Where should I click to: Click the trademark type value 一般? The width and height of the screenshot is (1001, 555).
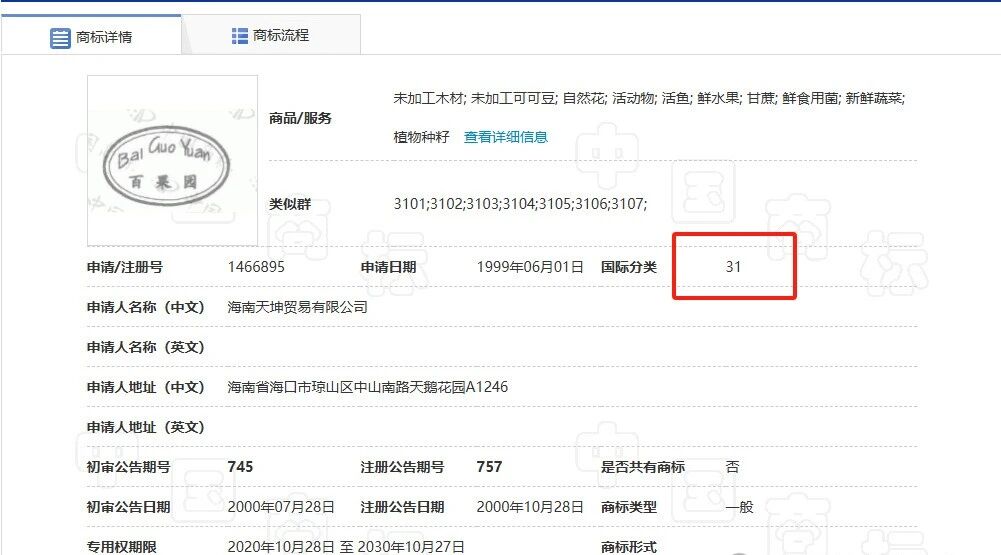tap(739, 507)
